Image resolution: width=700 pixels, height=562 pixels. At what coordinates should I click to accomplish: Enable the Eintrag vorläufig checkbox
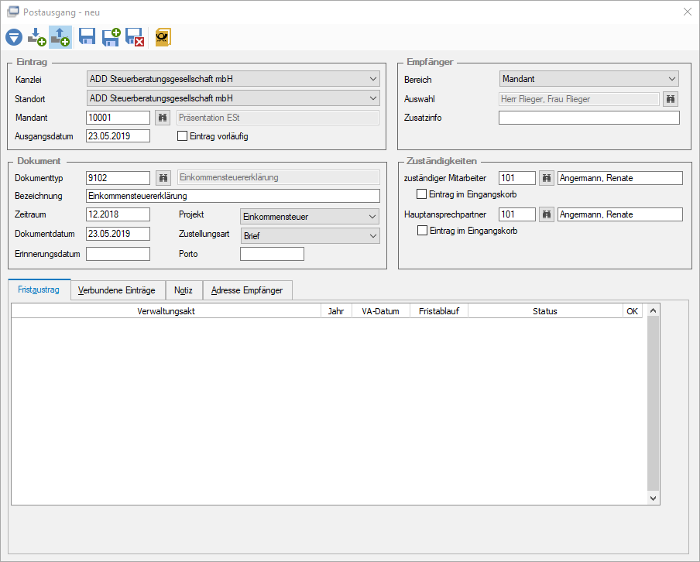pos(182,136)
